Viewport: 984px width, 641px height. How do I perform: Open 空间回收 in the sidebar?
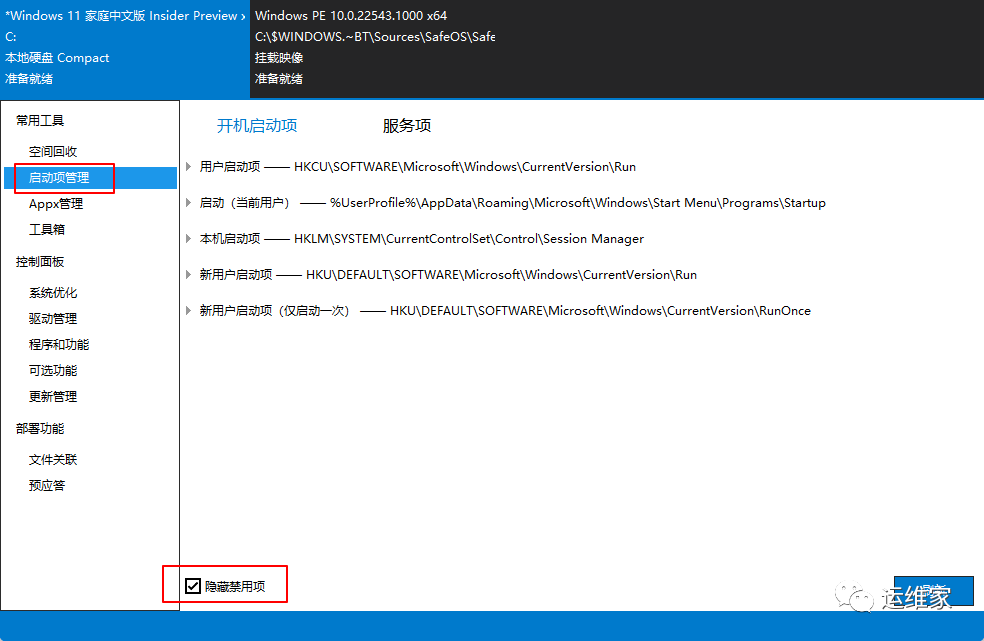[53, 151]
